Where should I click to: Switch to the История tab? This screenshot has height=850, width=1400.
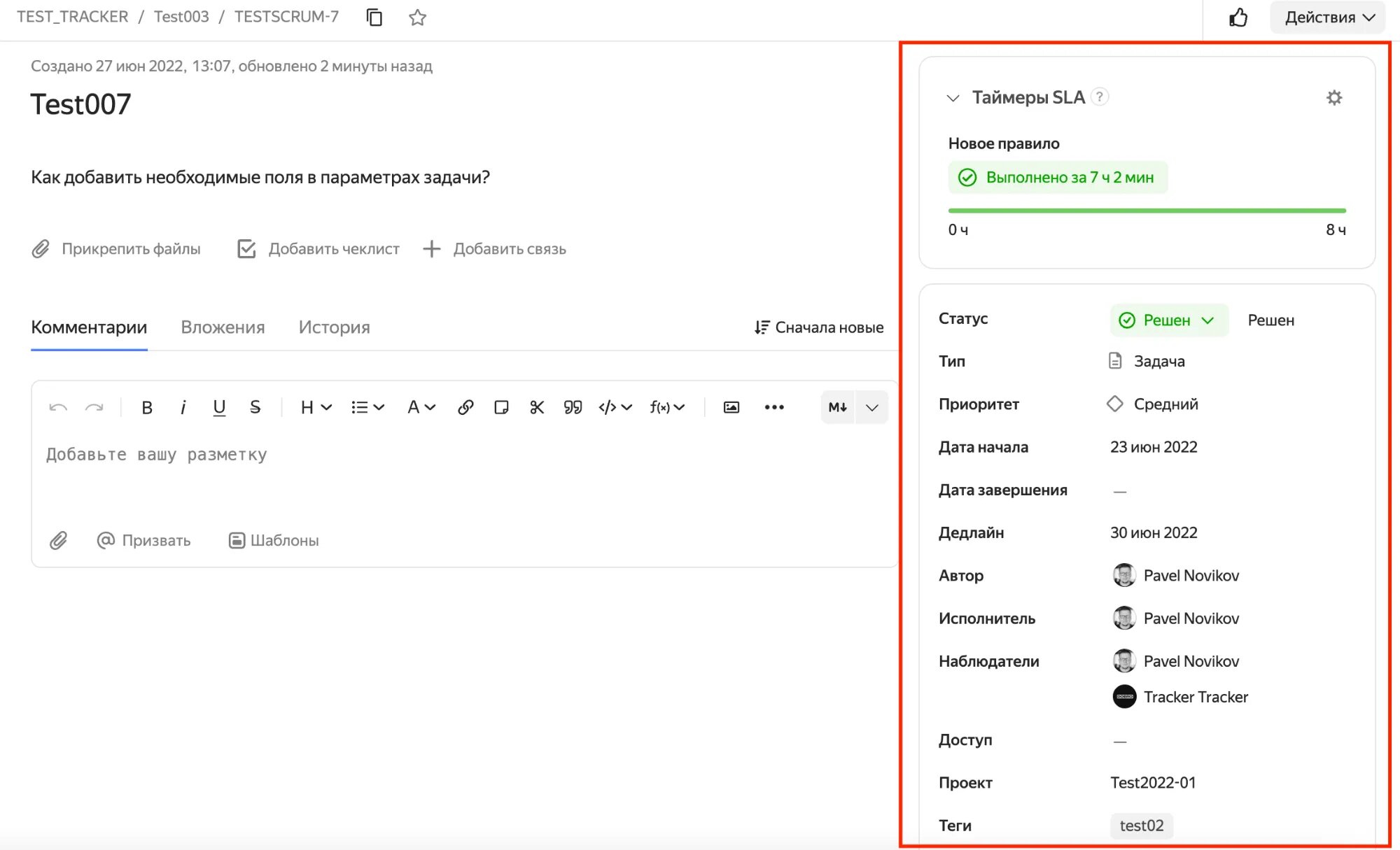click(334, 327)
